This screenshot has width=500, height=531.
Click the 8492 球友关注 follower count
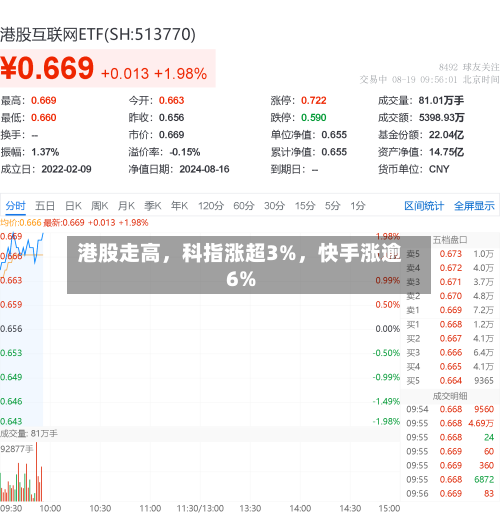tap(469, 67)
